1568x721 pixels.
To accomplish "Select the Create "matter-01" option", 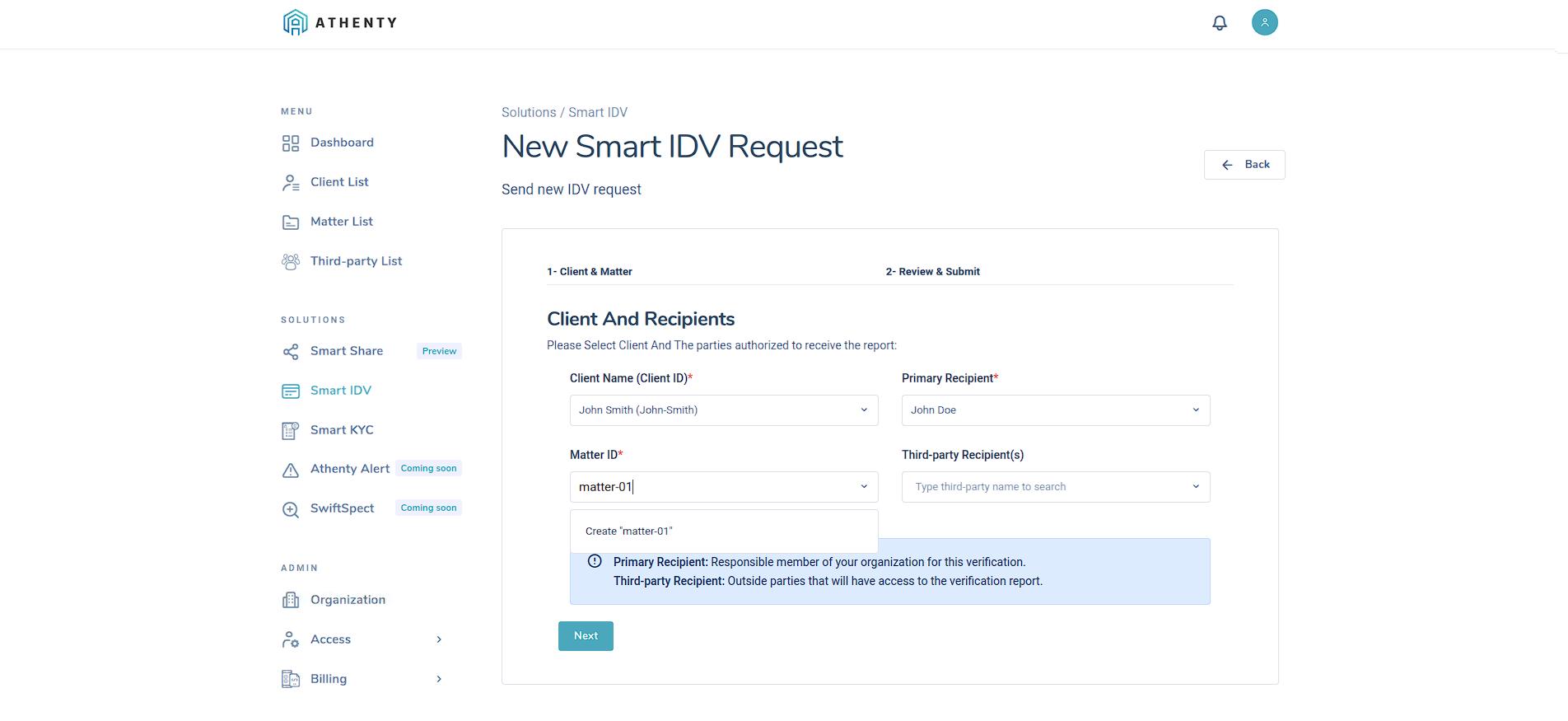I will pos(629,531).
